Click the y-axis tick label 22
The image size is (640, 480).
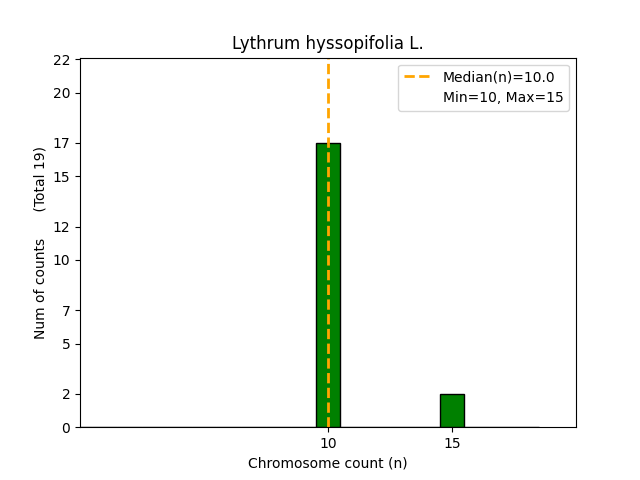tap(61, 60)
